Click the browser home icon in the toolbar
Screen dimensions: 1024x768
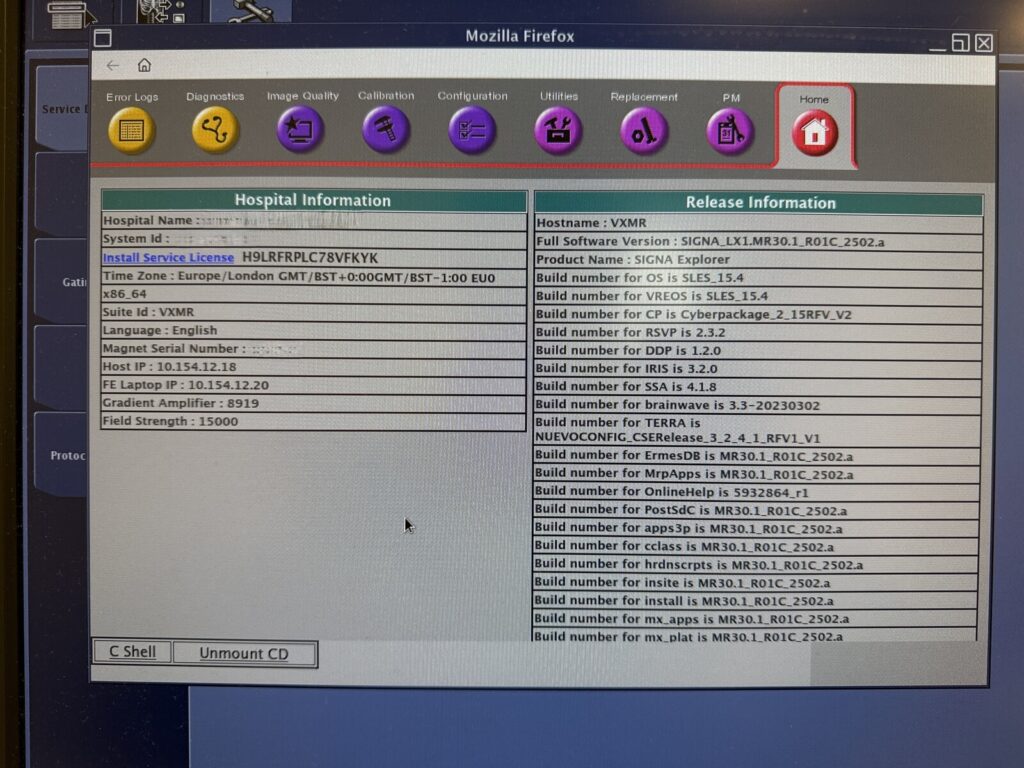click(144, 65)
